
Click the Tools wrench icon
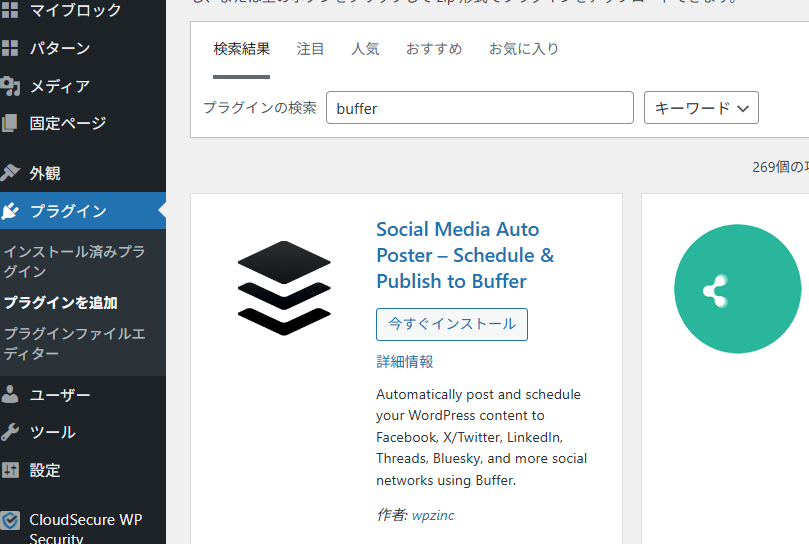(10, 432)
